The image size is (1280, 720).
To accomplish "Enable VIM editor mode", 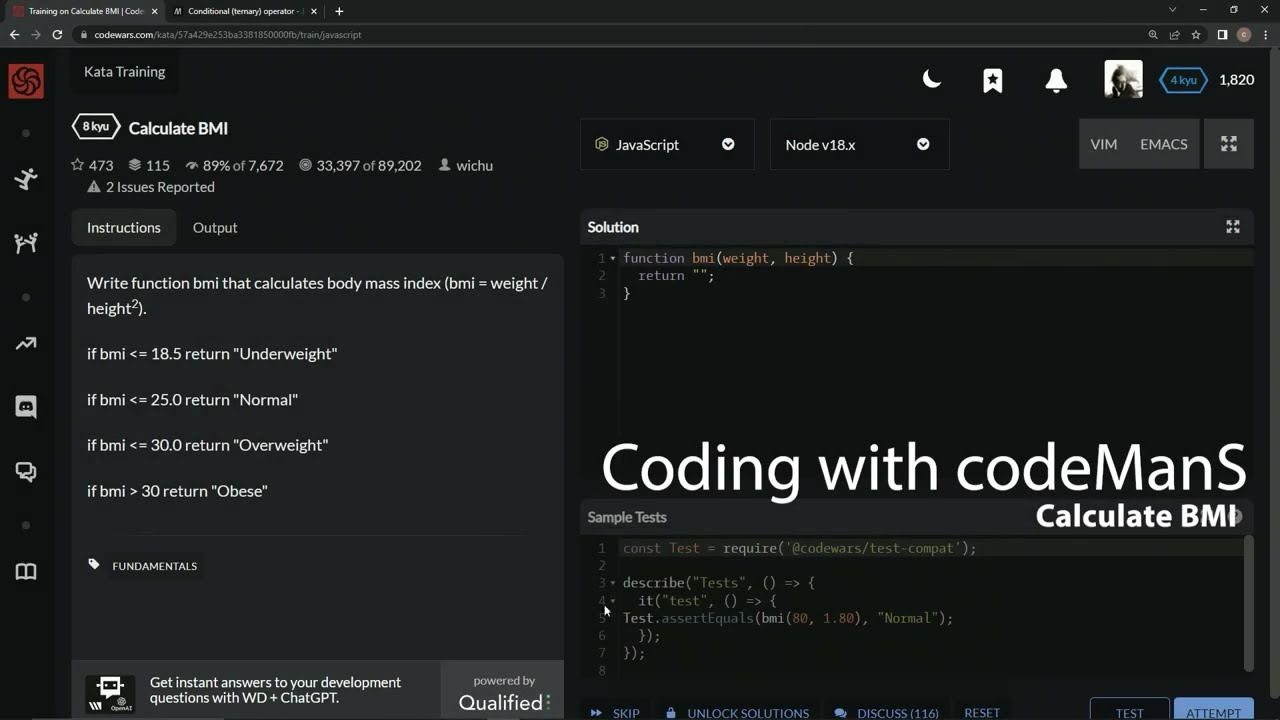I will click(1104, 144).
